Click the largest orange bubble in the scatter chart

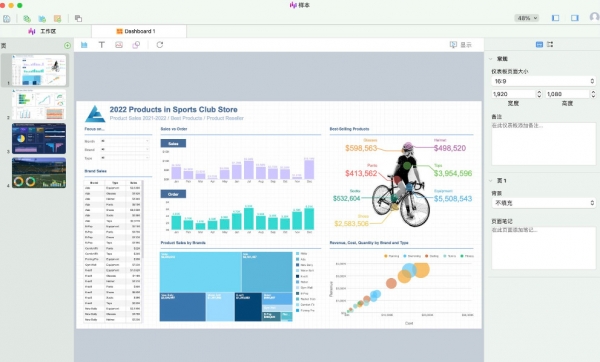tap(421, 269)
